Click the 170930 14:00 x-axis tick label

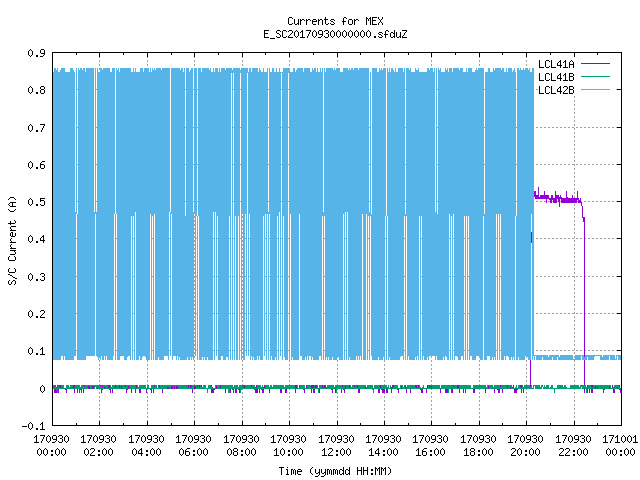coord(383,446)
